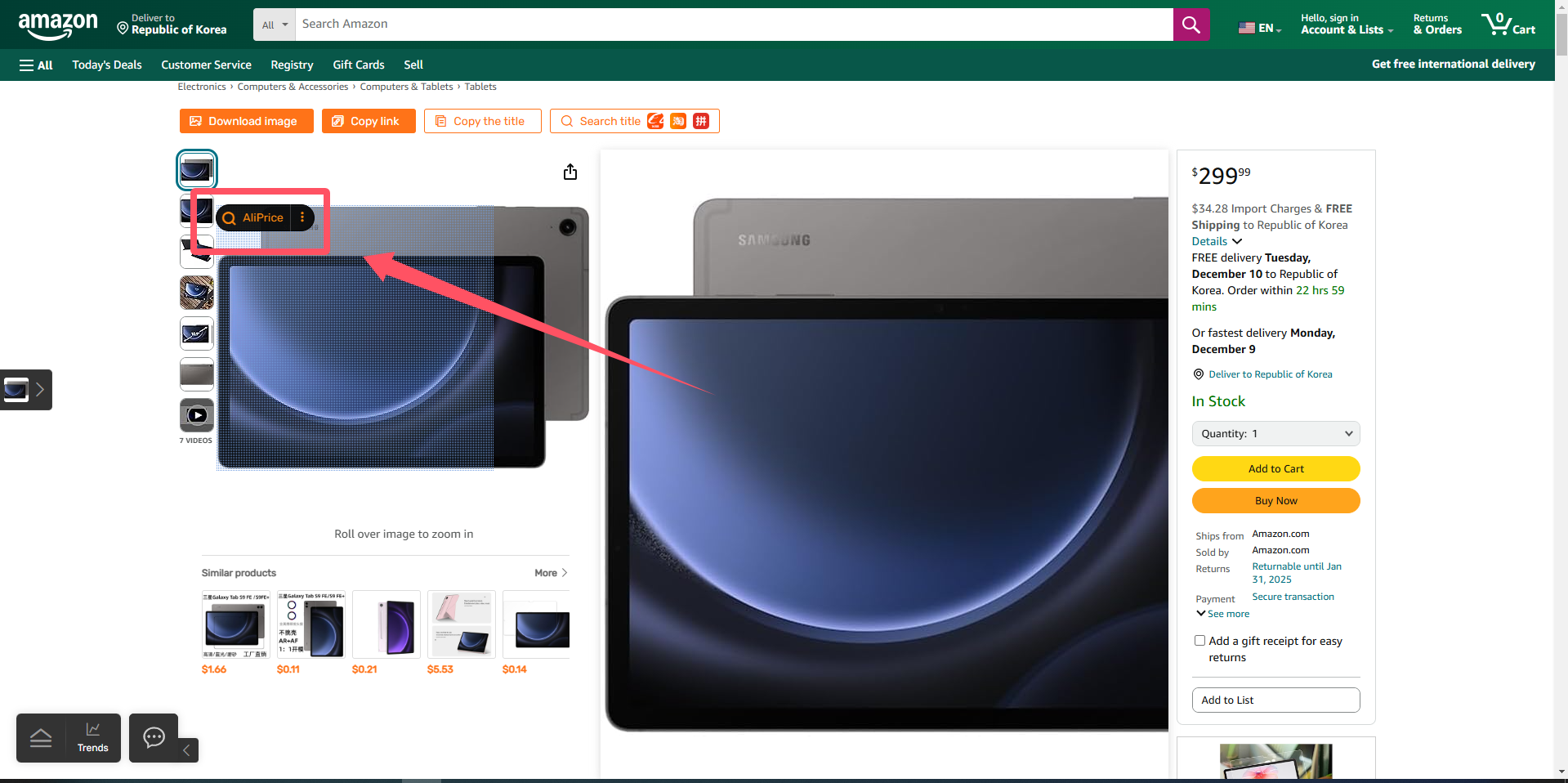
Task: Select the fifth product thumbnail with pen
Action: click(x=197, y=333)
